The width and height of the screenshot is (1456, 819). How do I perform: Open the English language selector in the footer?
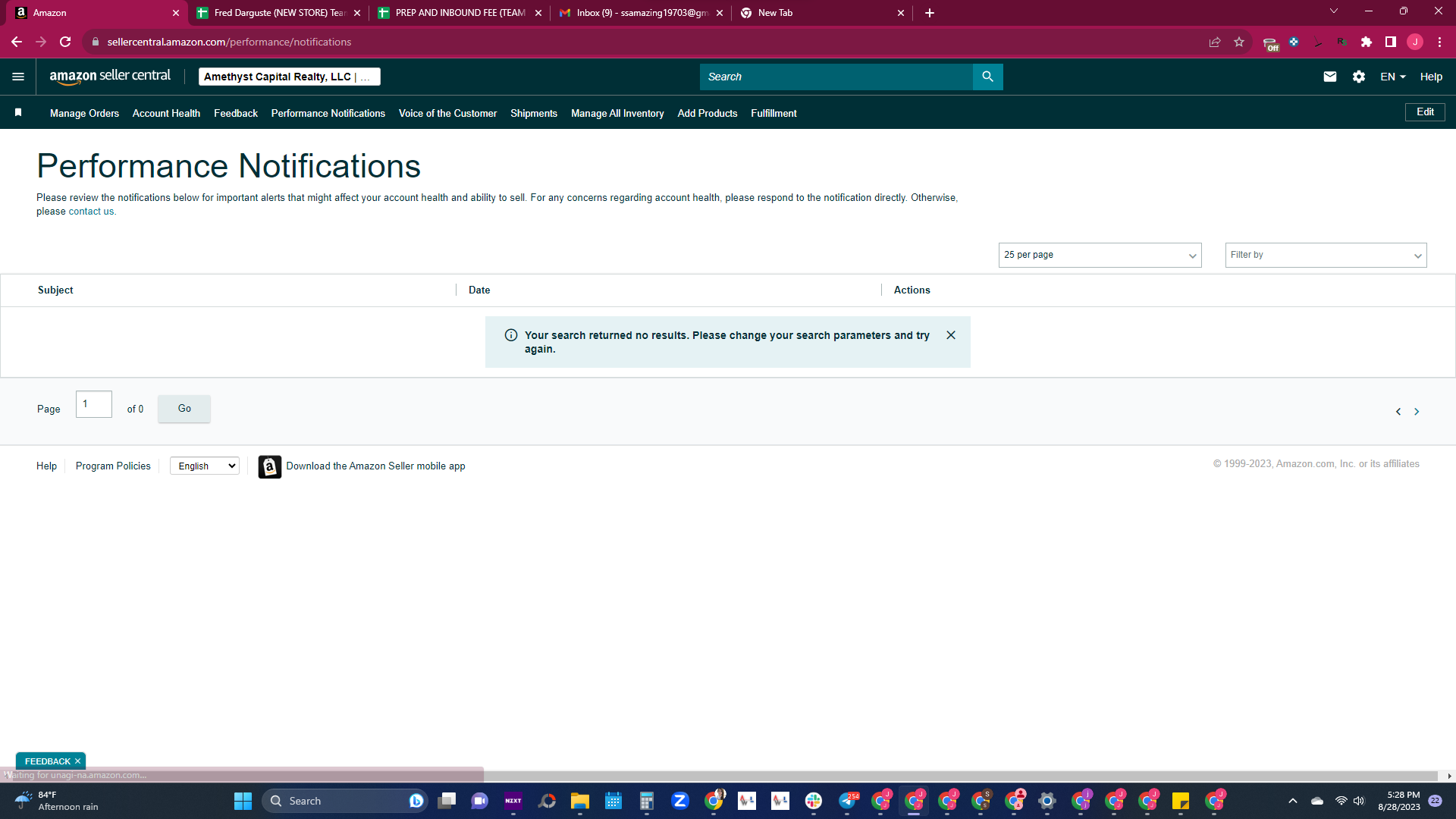pos(205,466)
